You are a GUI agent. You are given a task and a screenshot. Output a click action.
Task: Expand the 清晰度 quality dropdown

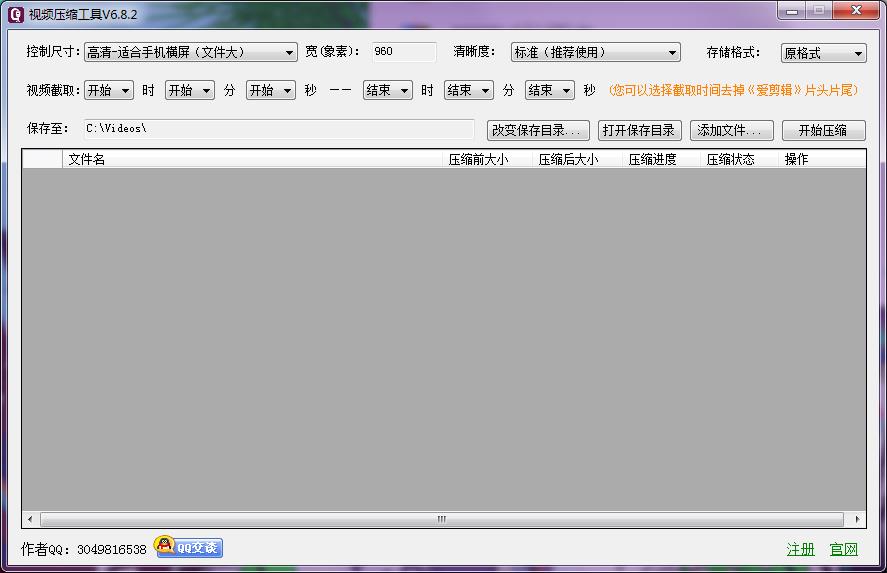pos(595,52)
